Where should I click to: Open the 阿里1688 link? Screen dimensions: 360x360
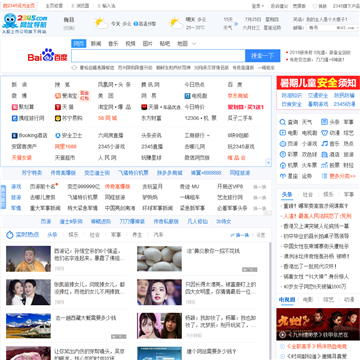click(x=66, y=147)
